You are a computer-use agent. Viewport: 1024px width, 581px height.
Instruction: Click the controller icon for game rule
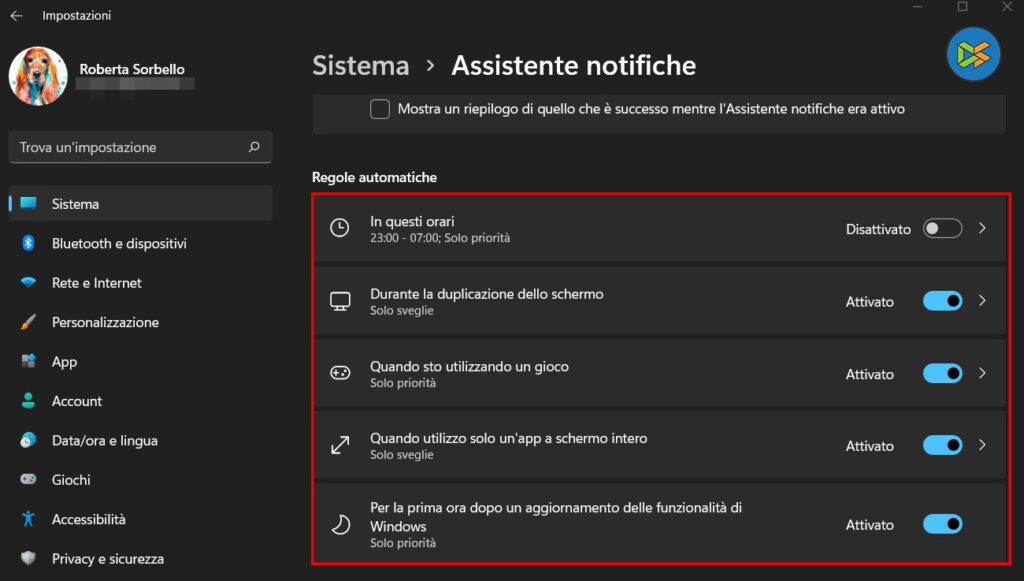coord(340,373)
